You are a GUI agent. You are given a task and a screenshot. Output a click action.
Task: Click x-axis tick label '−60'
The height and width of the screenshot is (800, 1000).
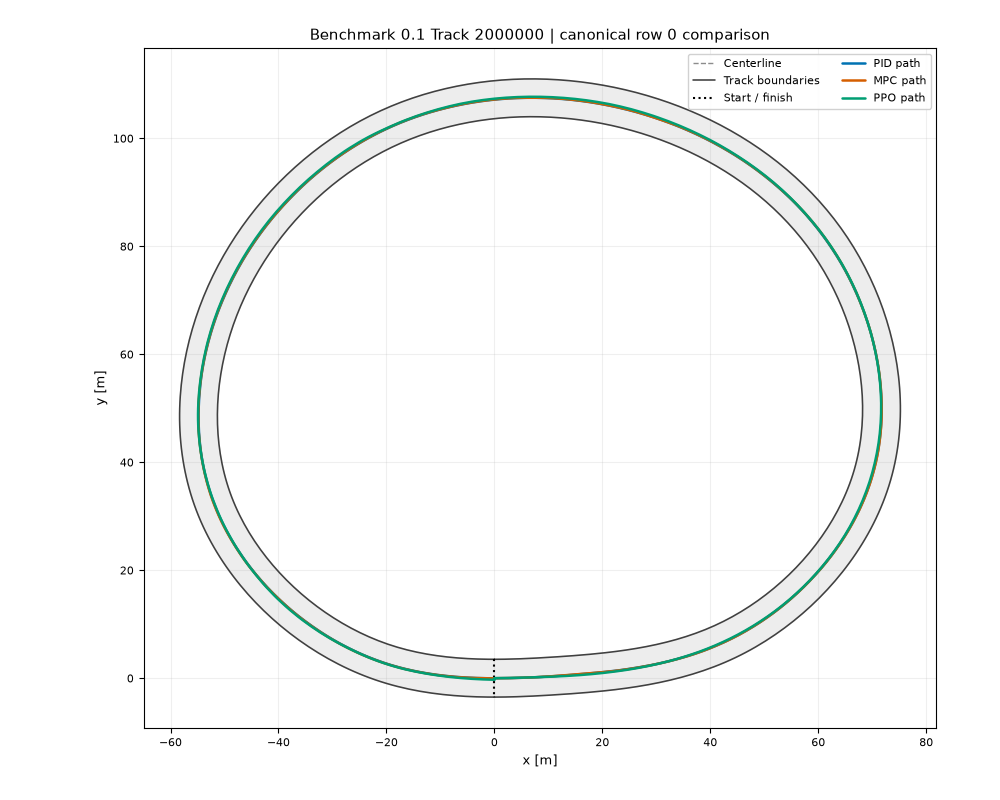(170, 742)
